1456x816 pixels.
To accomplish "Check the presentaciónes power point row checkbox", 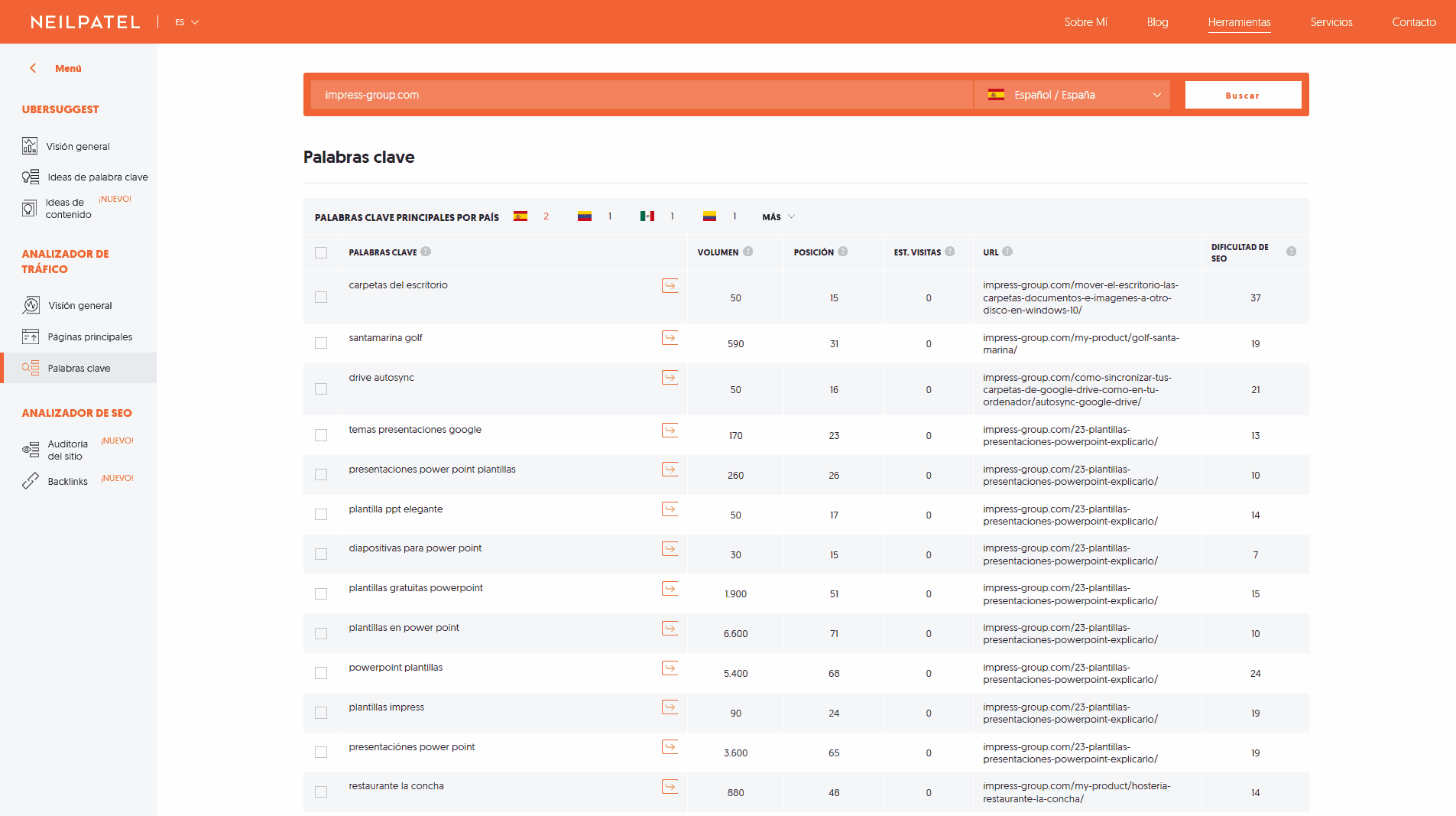I will (321, 752).
